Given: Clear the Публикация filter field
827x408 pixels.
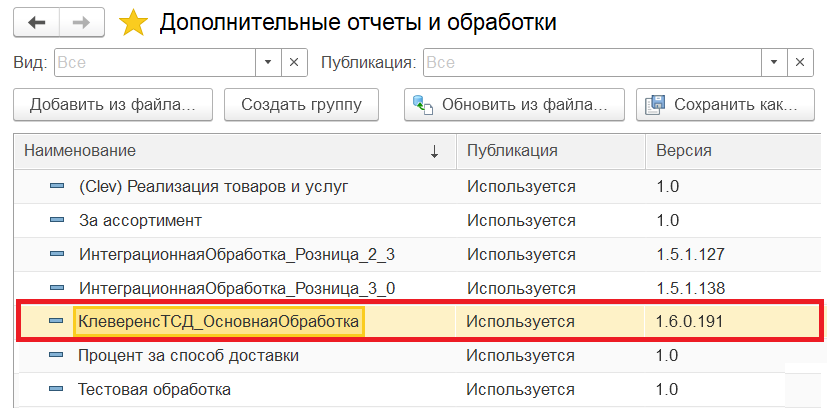Looking at the screenshot, I should (x=800, y=63).
